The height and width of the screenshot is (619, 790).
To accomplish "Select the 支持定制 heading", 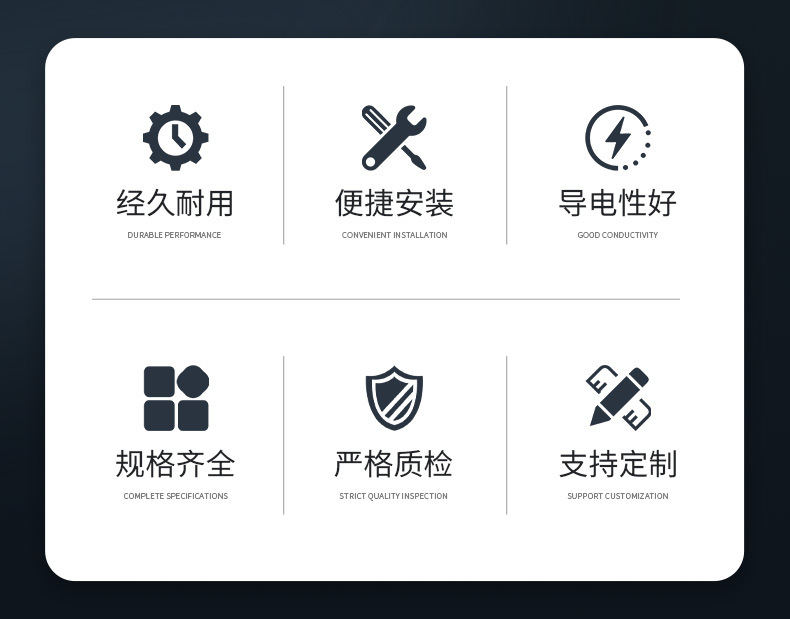I will (x=618, y=464).
